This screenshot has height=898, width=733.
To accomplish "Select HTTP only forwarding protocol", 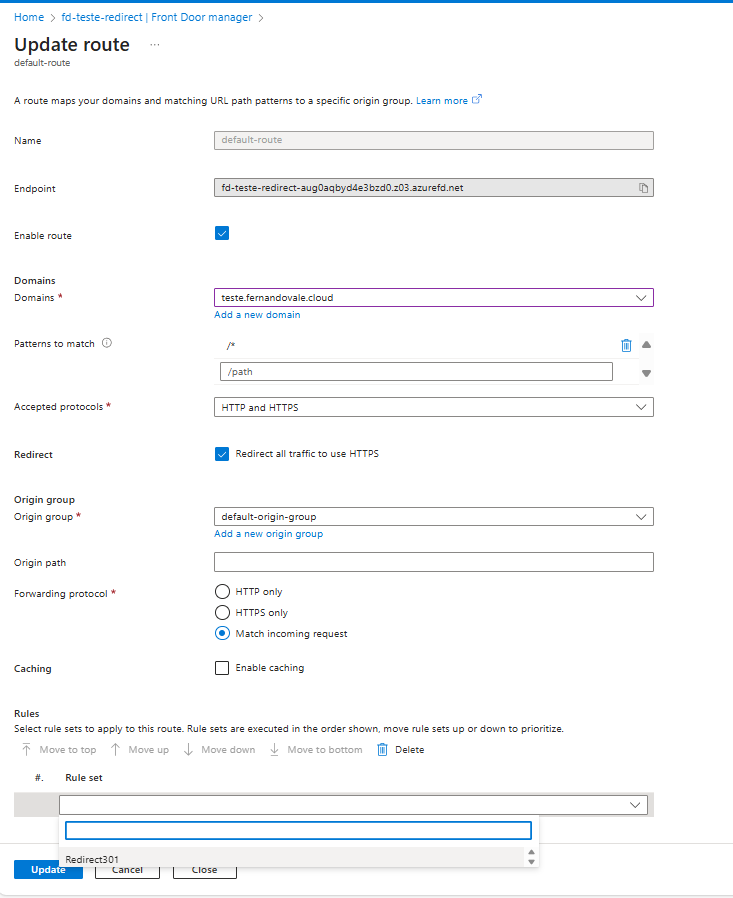I will (x=222, y=591).
